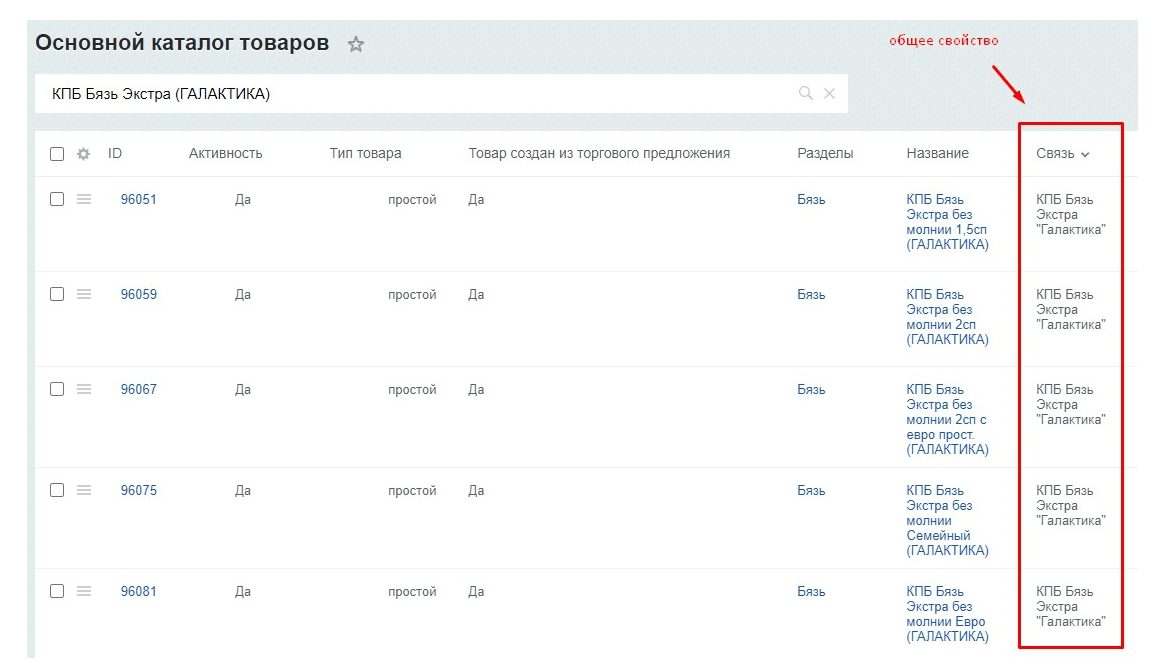
Task: Open row actions menu for item 96051
Action: [84, 200]
